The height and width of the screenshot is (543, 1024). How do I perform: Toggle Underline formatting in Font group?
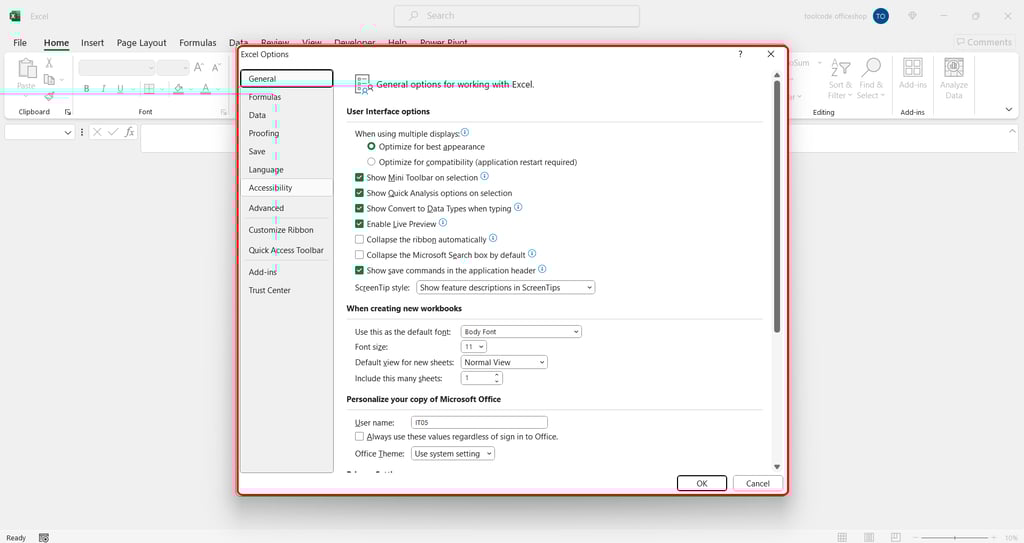click(120, 88)
